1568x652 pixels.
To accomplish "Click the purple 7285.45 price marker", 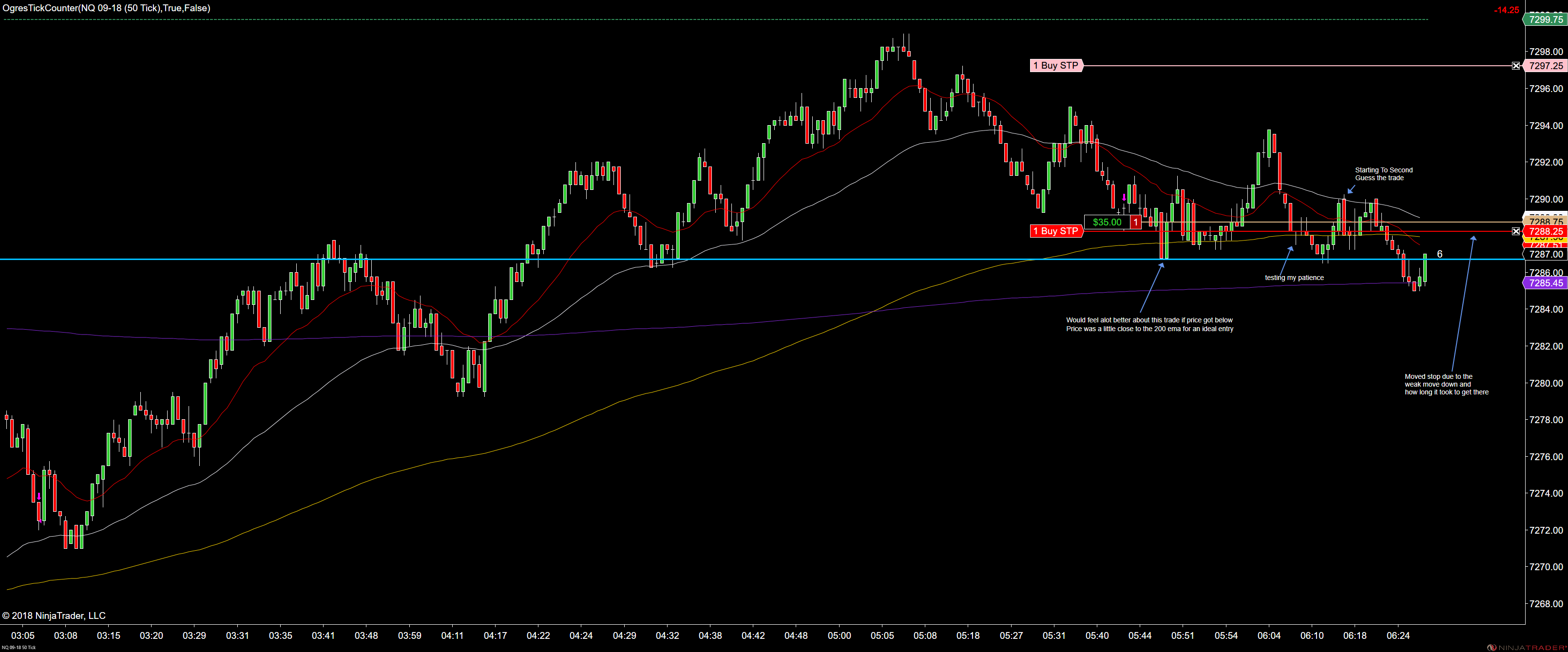I will tap(1545, 283).
